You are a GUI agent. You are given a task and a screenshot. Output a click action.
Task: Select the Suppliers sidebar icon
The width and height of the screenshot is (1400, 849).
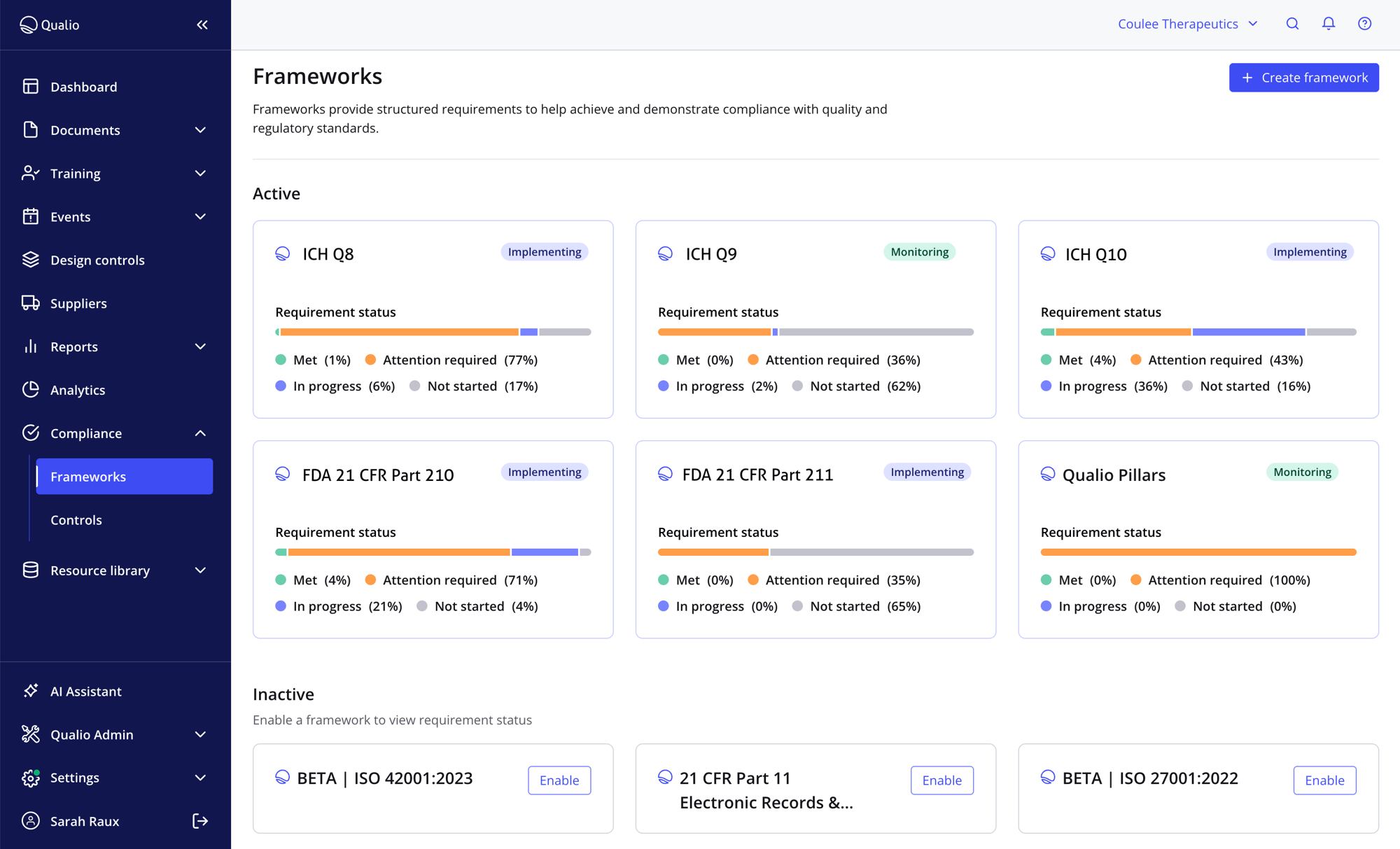[x=31, y=303]
